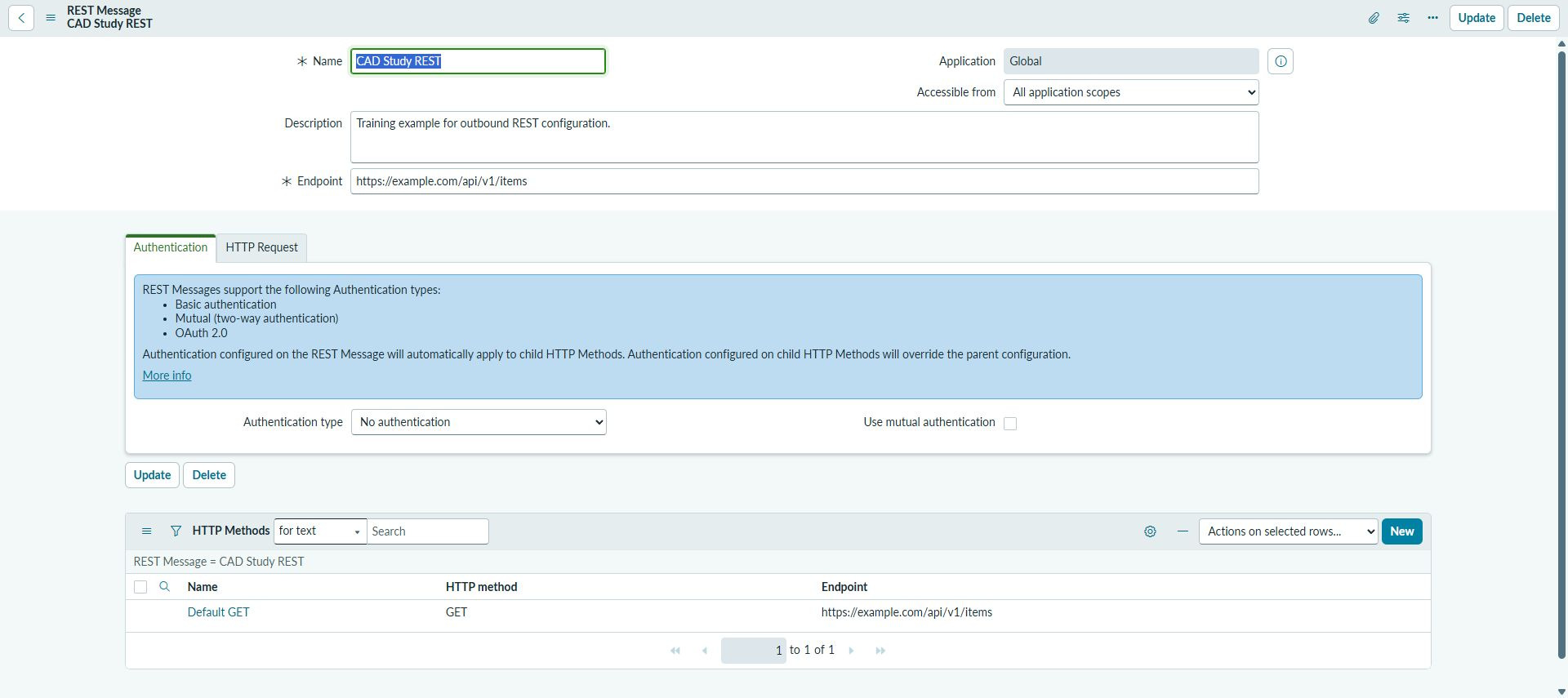1568x698 pixels.
Task: Open the Authentication type dropdown
Action: tap(479, 422)
